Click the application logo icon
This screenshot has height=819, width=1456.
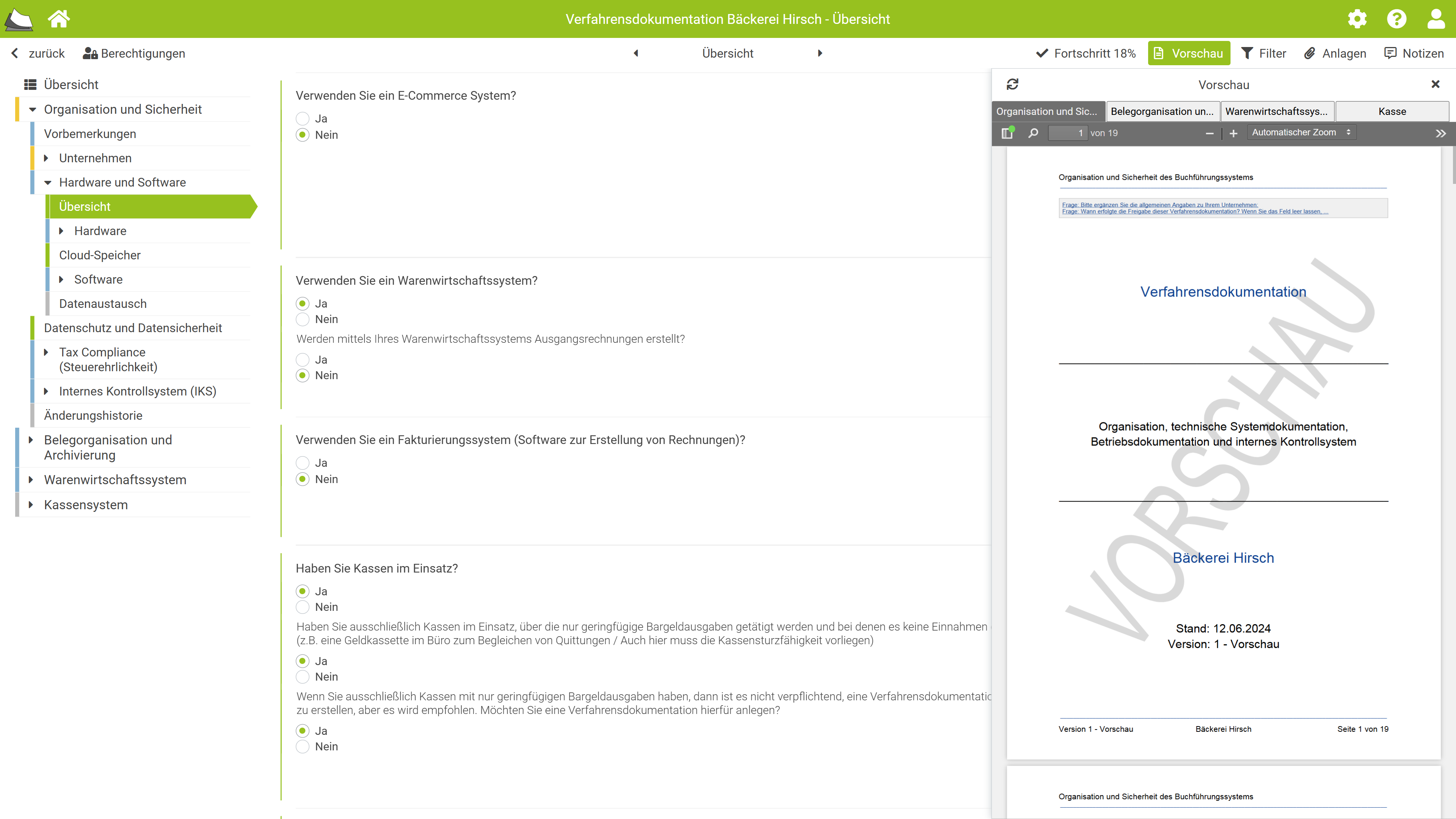click(x=19, y=19)
